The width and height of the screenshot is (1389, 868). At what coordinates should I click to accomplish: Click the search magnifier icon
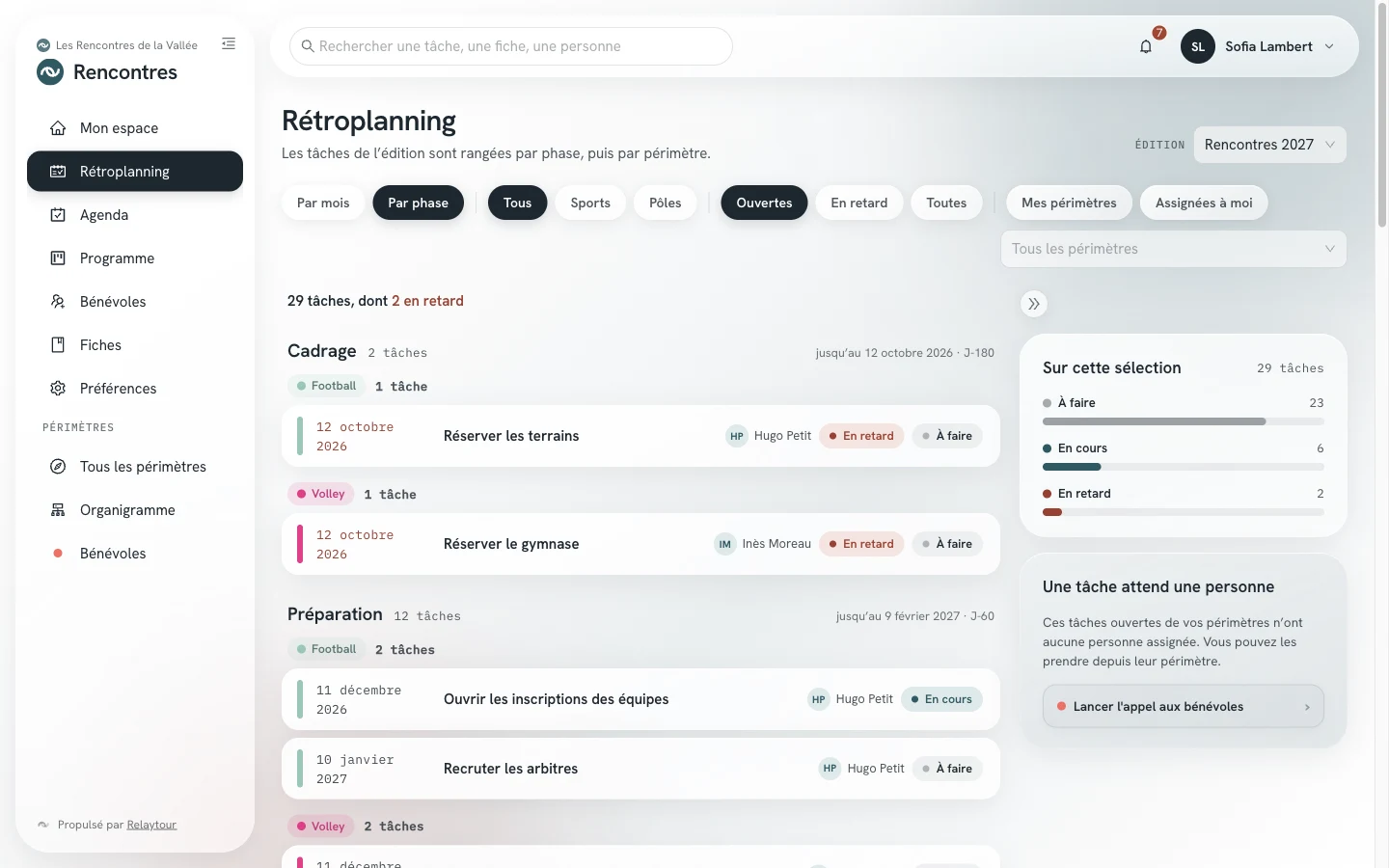click(x=308, y=46)
